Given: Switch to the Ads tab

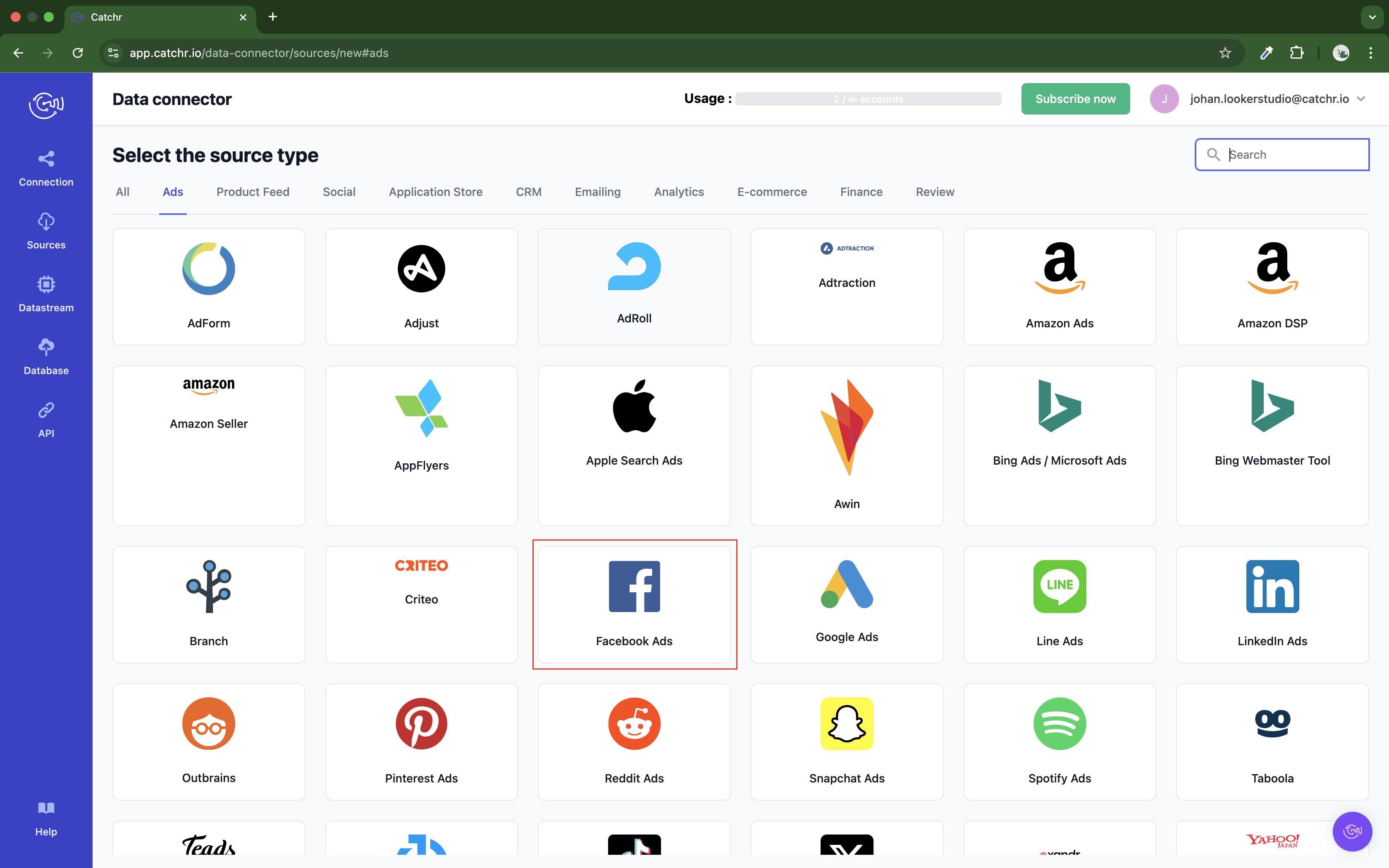Looking at the screenshot, I should 173,192.
